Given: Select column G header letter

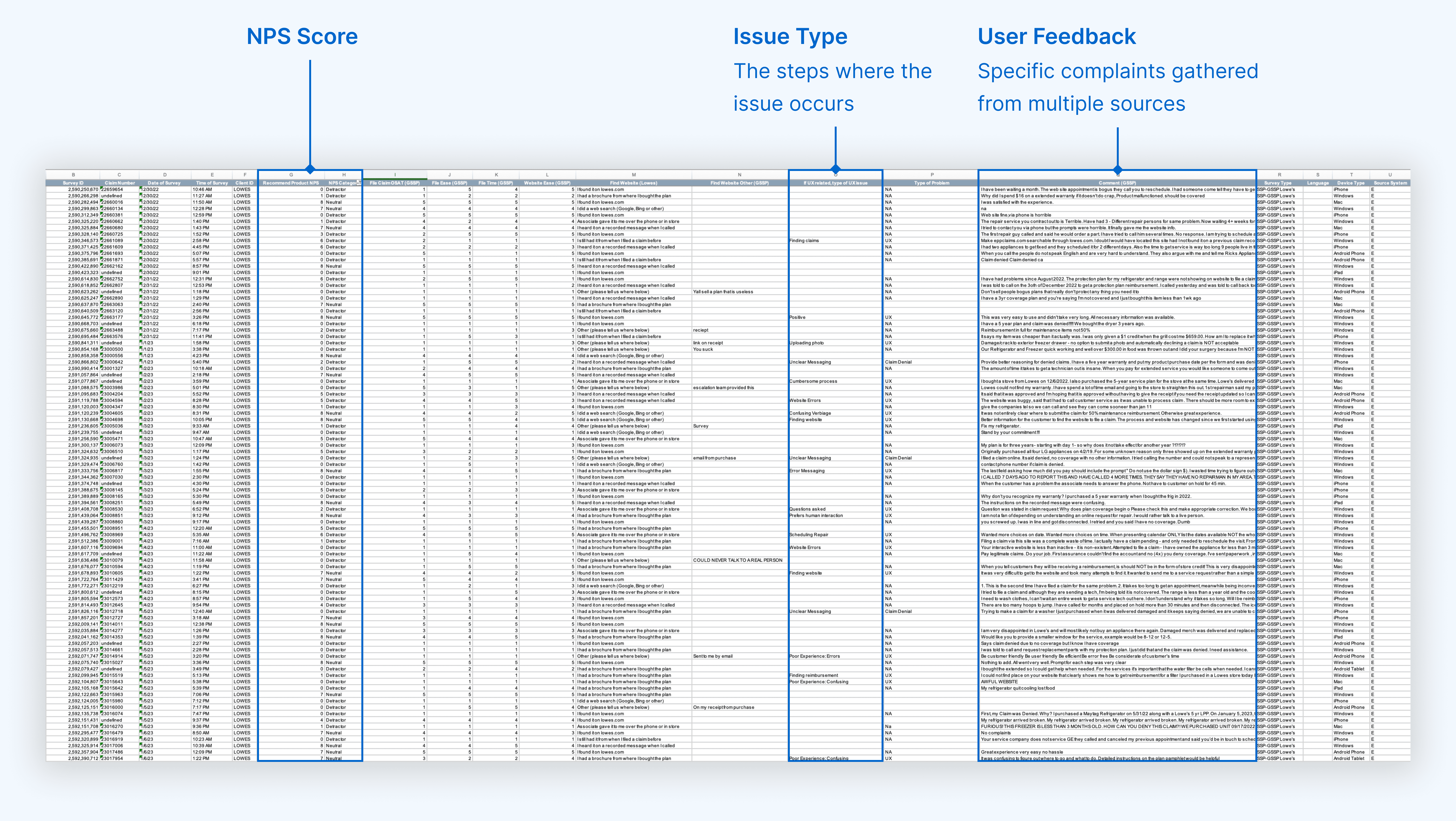Looking at the screenshot, I should click(291, 175).
